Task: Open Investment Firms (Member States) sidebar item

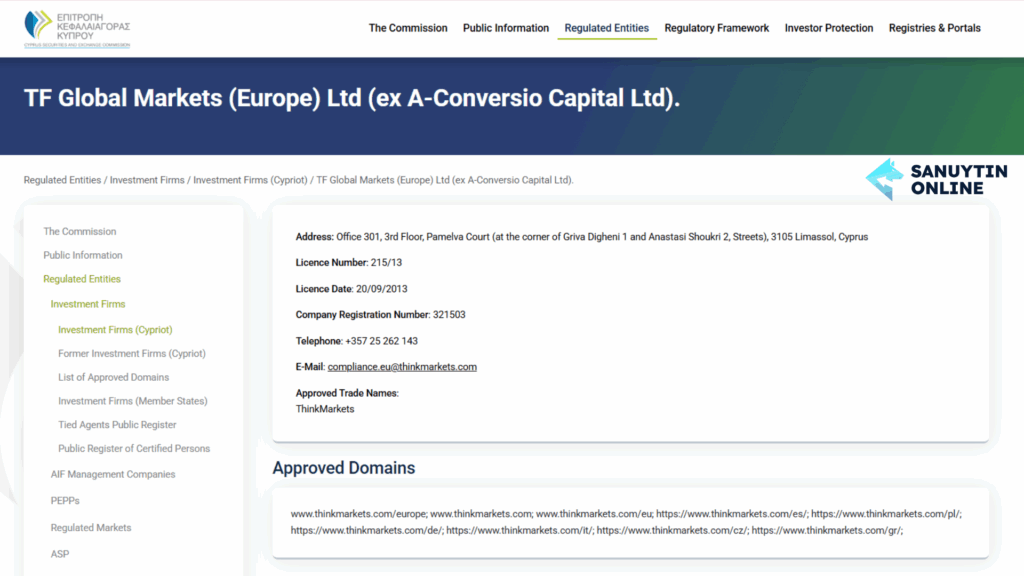Action: [x=133, y=401]
